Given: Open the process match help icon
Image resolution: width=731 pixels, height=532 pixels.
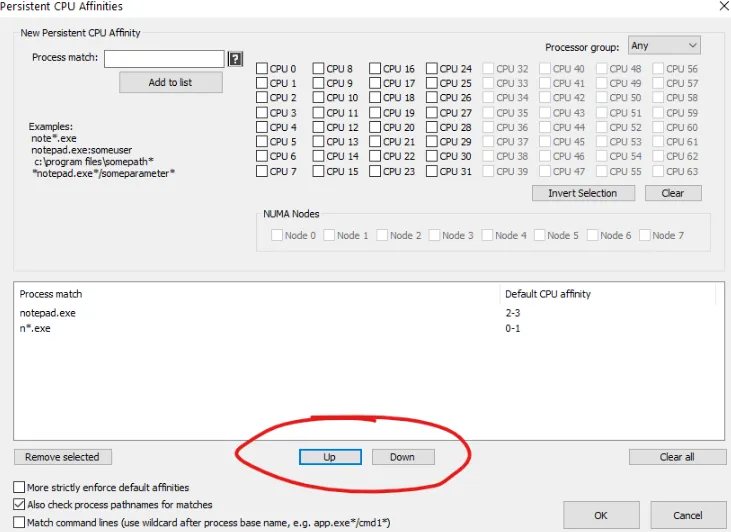Looking at the screenshot, I should [x=235, y=59].
